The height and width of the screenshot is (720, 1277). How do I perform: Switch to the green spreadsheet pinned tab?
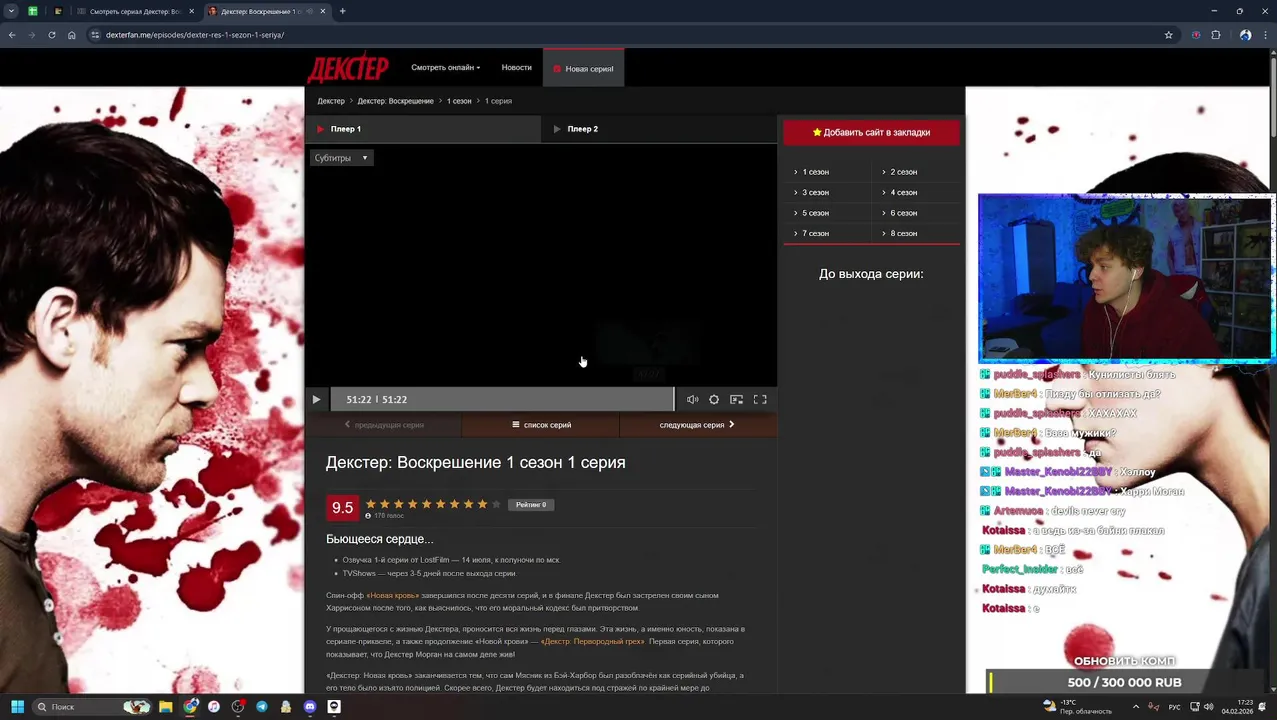(33, 11)
